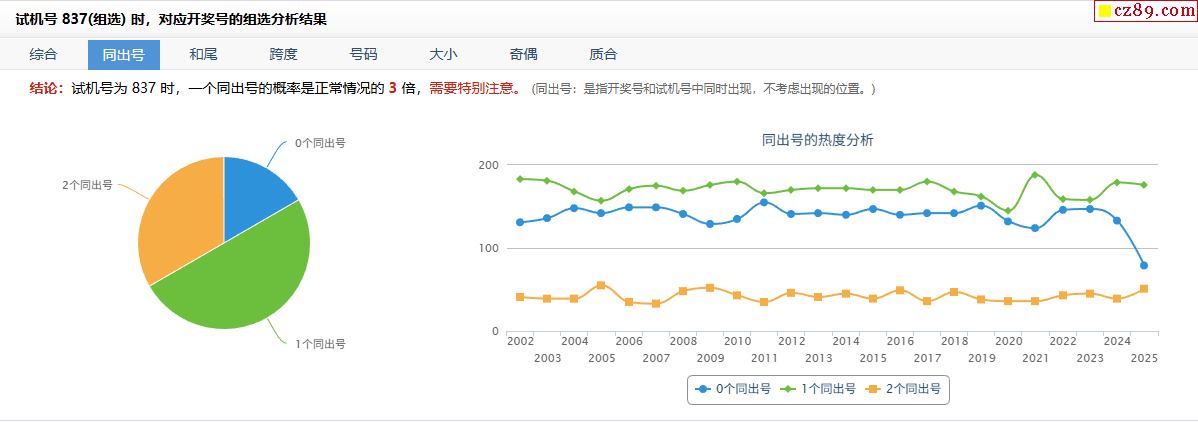Click the green peak marker at 2021
Screen dimensions: 1198x422
pyautogui.click(x=1035, y=175)
